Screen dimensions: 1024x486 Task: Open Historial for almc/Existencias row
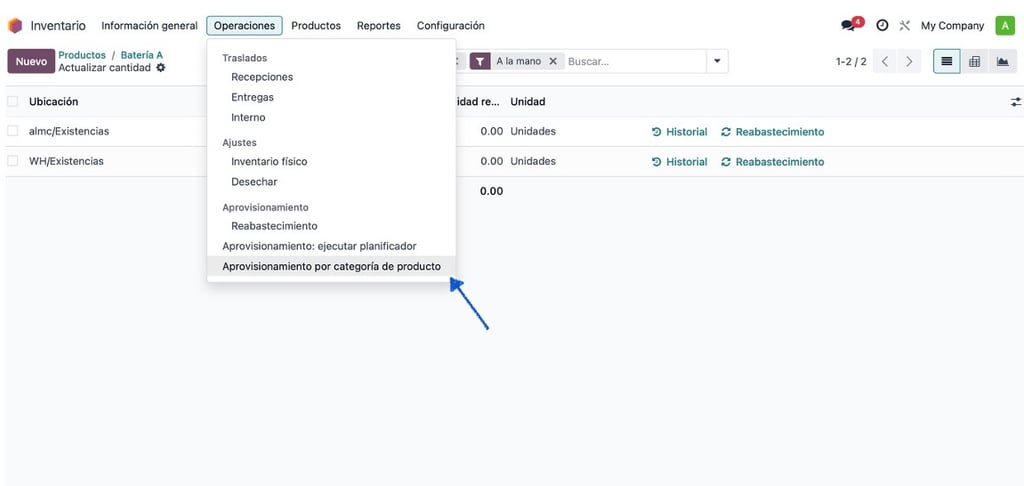pos(680,131)
